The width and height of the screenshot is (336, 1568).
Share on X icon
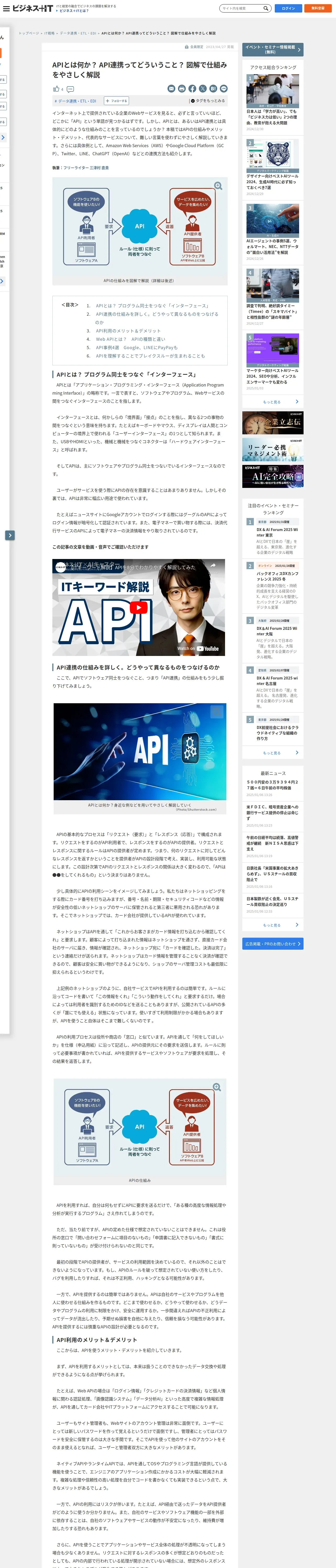tap(203, 89)
